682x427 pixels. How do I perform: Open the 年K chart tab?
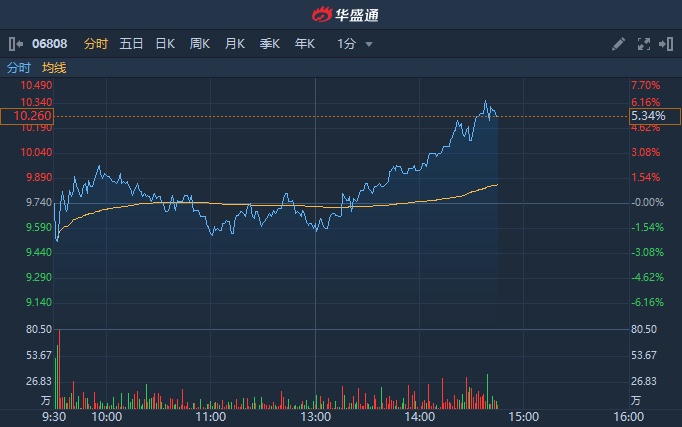tap(305, 44)
